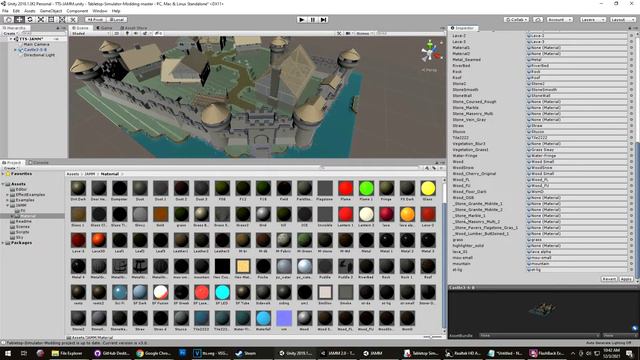Viewport: 640px width, 360px height.
Task: Toggle scene audio button
Action: 136,33
